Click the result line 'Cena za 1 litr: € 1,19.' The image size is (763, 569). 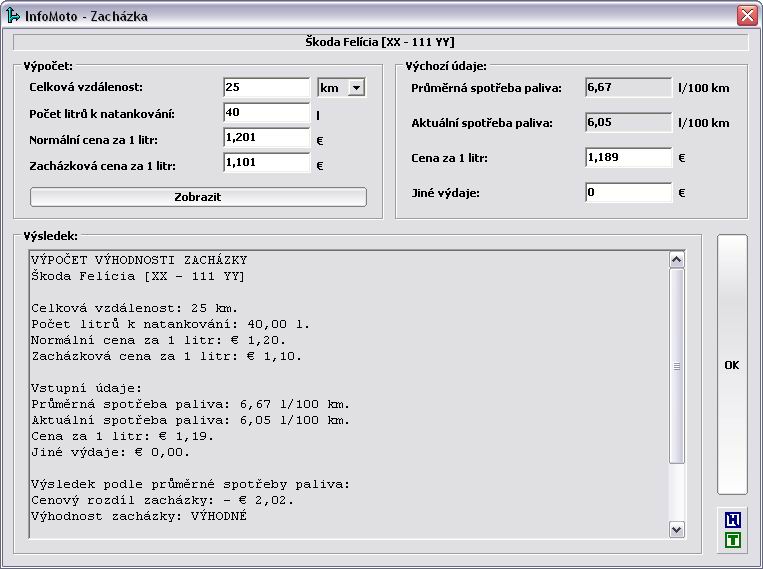tap(123, 437)
